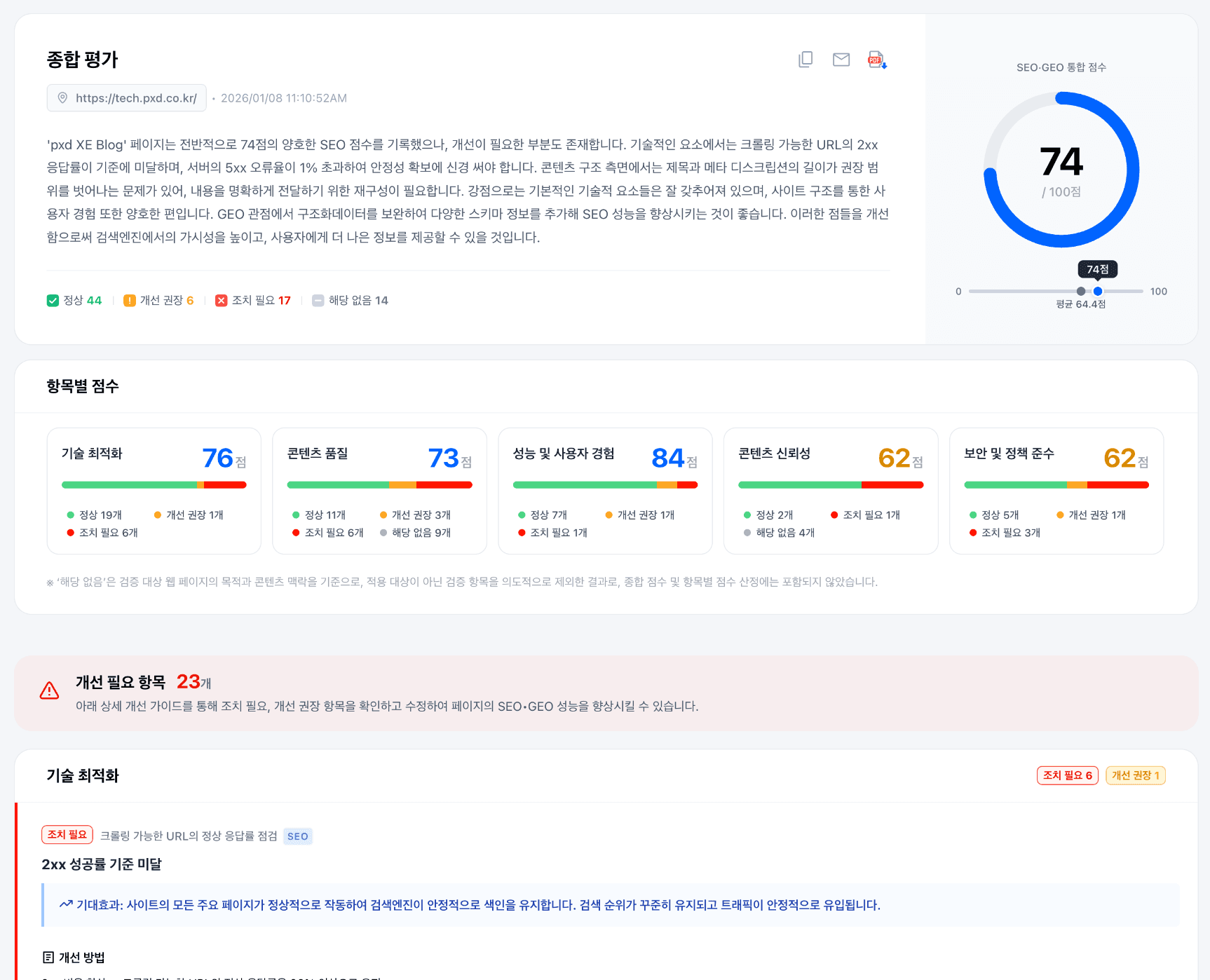Click the 개선 필요 항목 23개 heading
Screen dimensions: 1210x980
pyautogui.click(x=144, y=682)
